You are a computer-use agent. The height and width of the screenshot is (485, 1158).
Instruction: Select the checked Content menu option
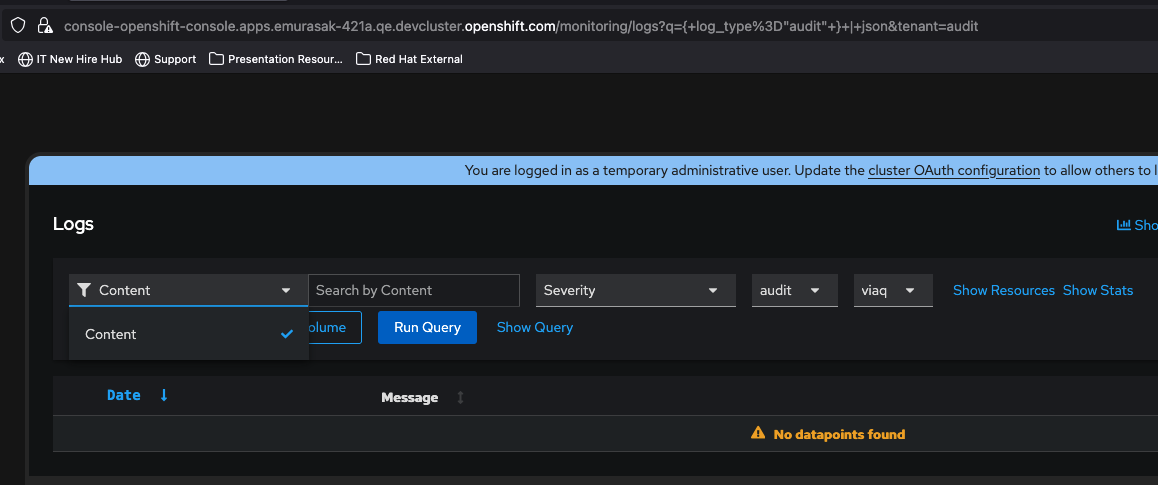point(188,334)
